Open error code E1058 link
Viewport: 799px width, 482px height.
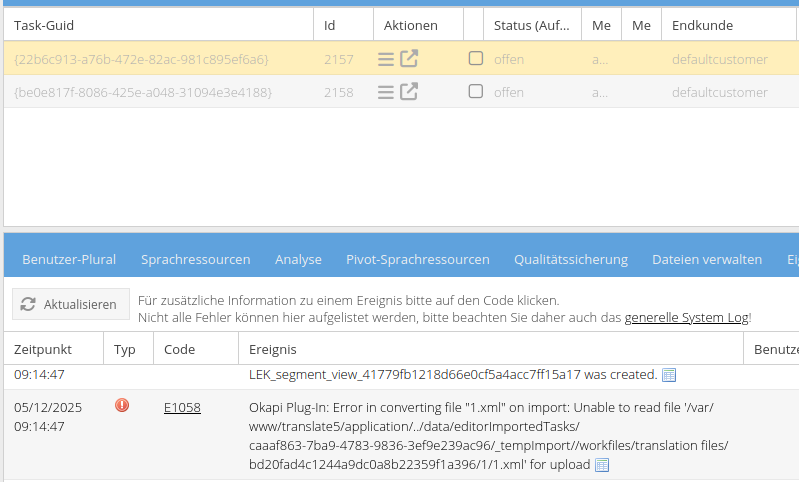click(x=182, y=407)
